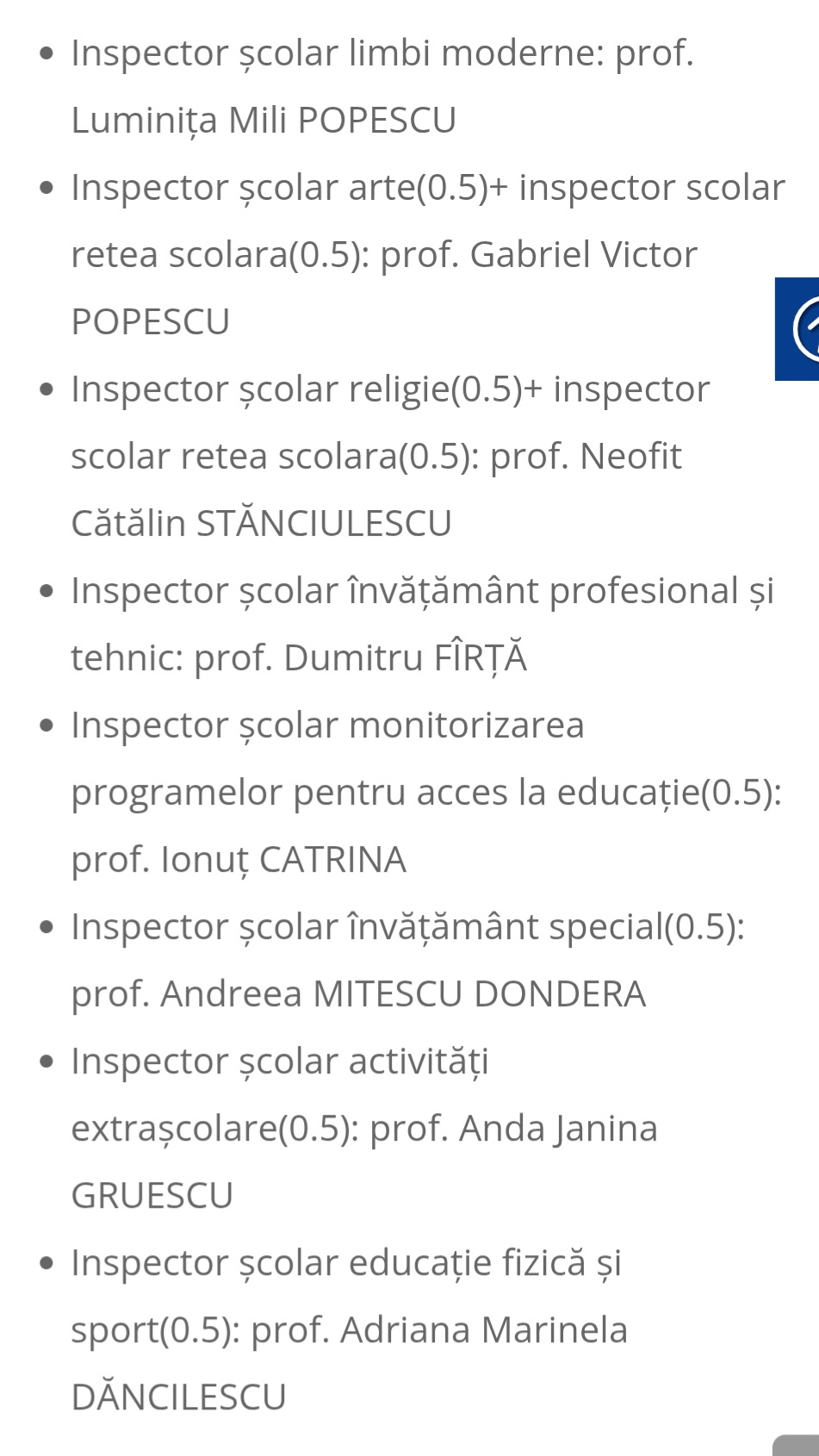Select 'retea scolara(0.5): prof. Gabriel Victor' line
This screenshot has width=819, height=1456.
coord(384,255)
